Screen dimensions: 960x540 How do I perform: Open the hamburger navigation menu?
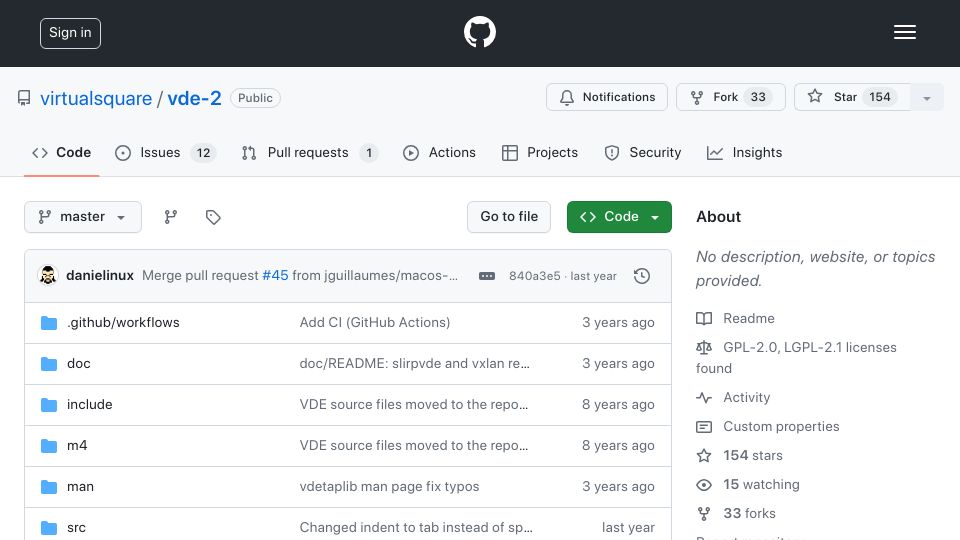coord(904,32)
